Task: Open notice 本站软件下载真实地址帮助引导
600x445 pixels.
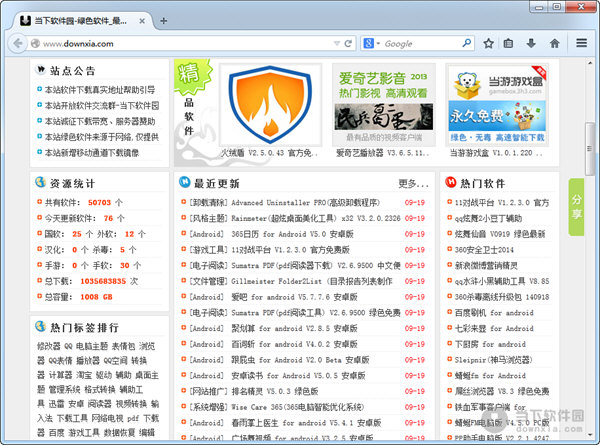Action: coord(100,90)
